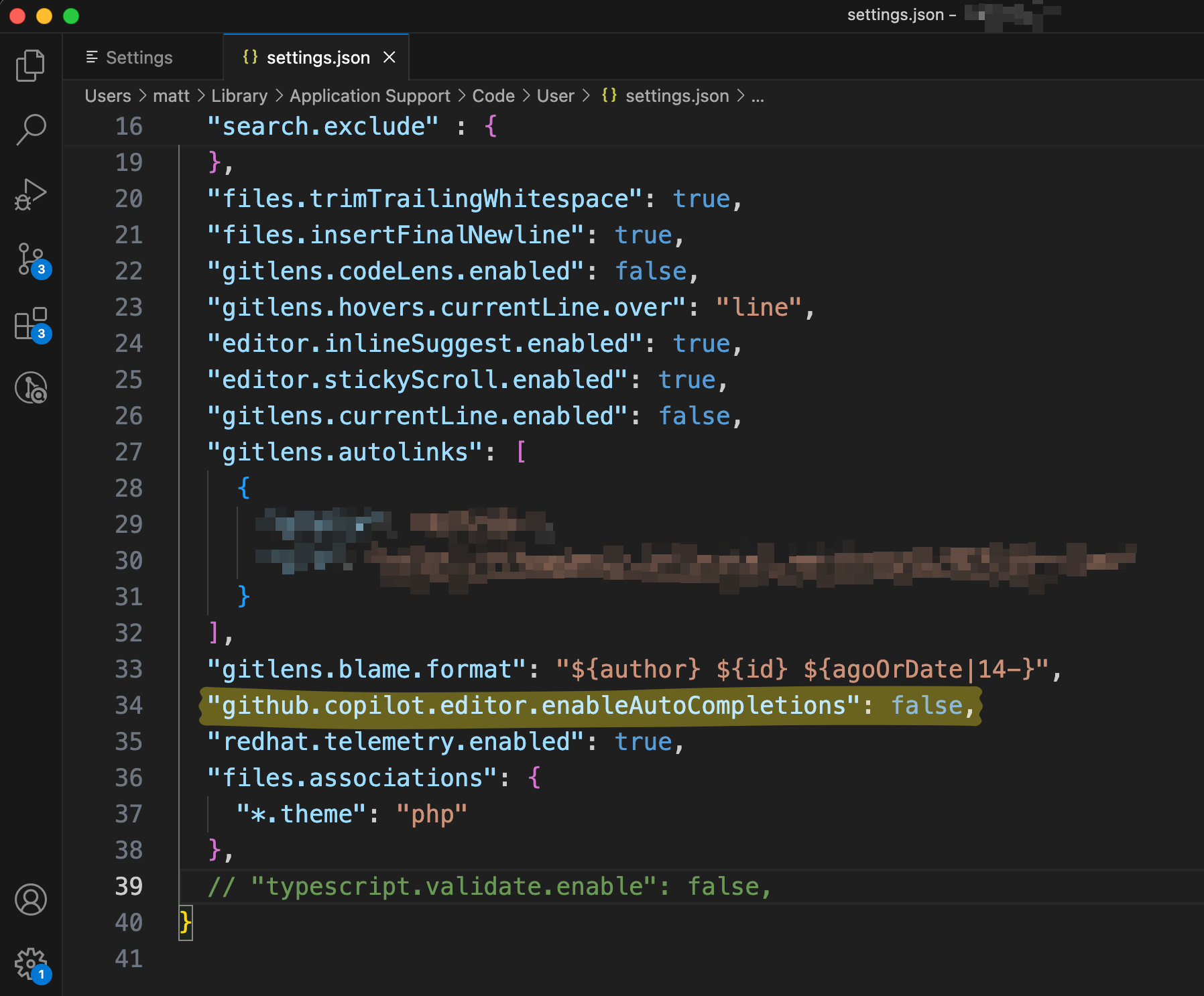Viewport: 1204px width, 996px height.
Task: Open the Run and Debug view
Action: pos(30,194)
